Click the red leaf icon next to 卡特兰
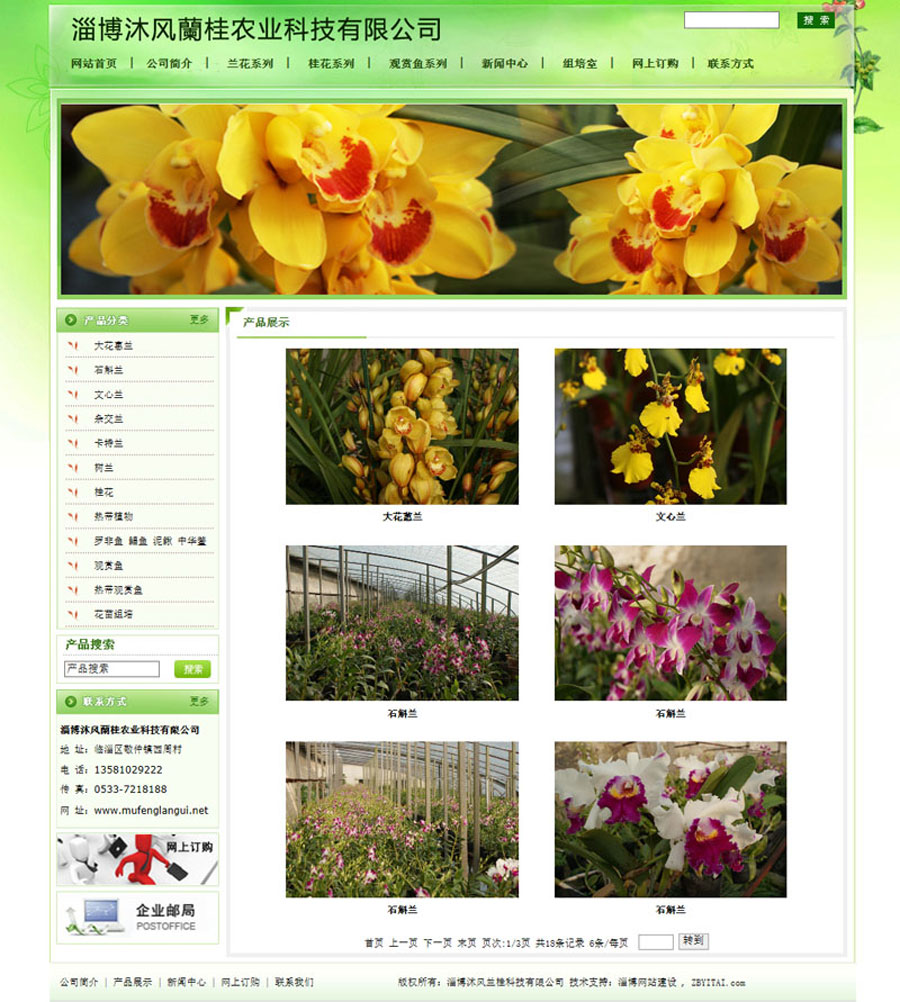Screen dimensions: 900x1002 (x=72, y=444)
